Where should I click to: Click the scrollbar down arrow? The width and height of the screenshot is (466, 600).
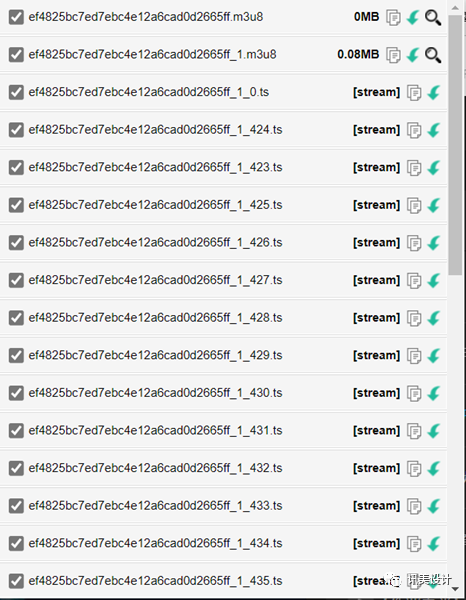tap(455, 589)
